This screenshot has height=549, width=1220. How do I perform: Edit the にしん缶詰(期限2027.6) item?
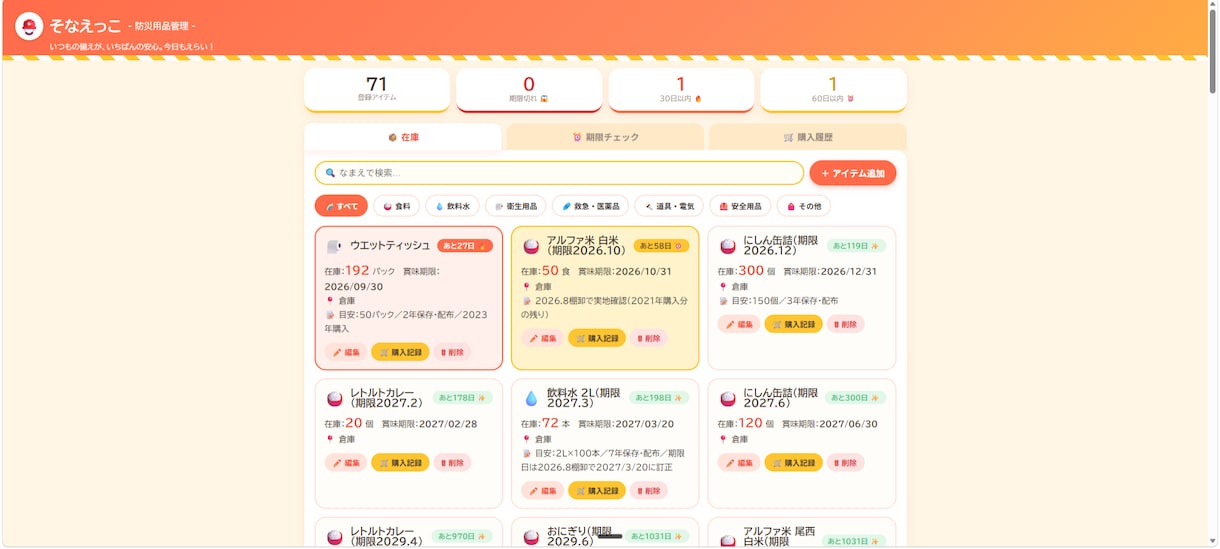[739, 463]
